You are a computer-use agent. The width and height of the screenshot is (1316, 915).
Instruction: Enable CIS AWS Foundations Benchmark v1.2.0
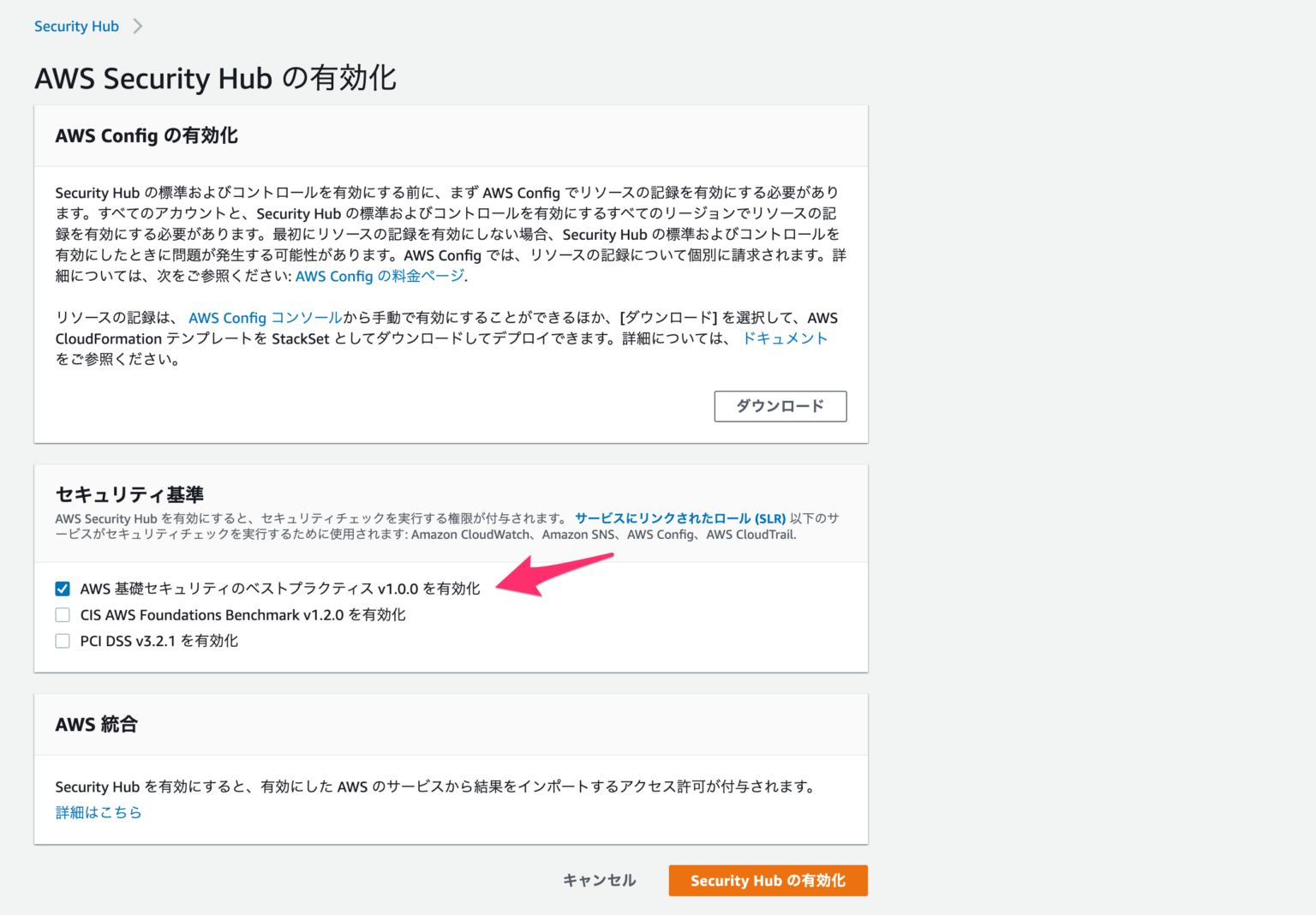[62, 614]
